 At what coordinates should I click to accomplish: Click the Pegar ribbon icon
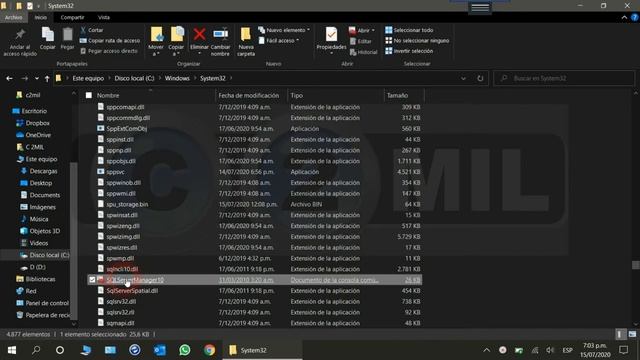click(x=67, y=35)
